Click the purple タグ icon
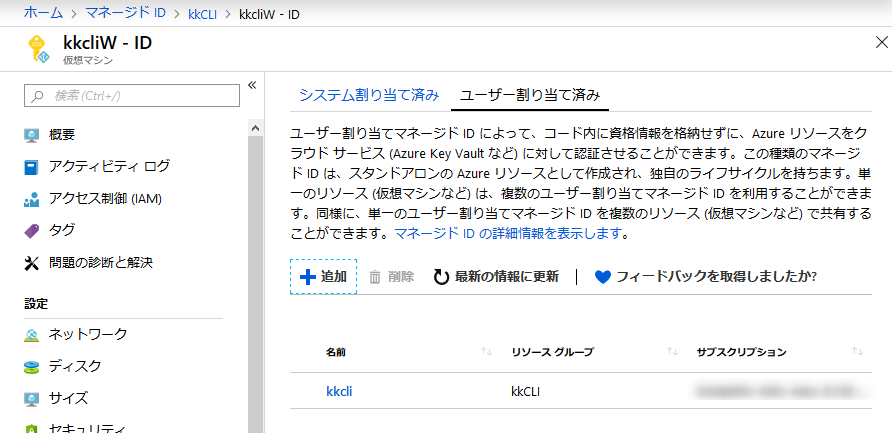The image size is (892, 433). [x=32, y=231]
